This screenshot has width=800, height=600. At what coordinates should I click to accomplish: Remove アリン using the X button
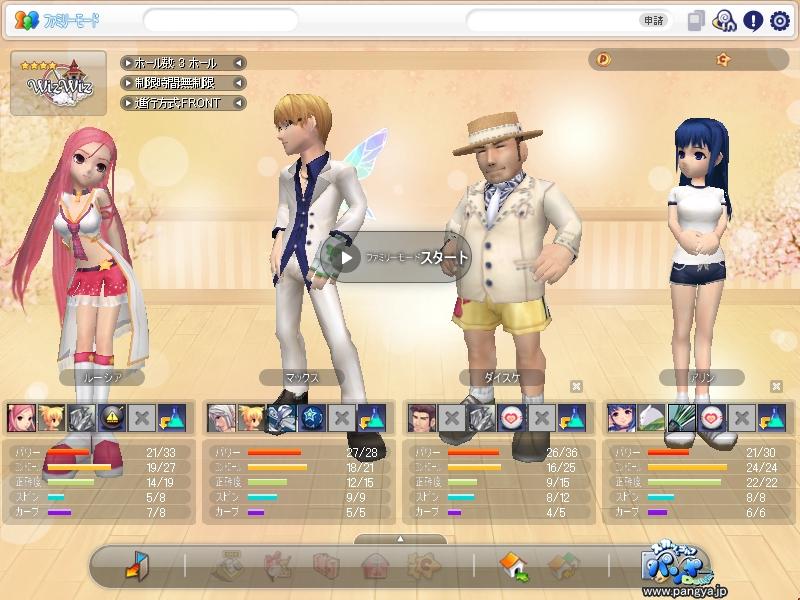click(x=776, y=386)
